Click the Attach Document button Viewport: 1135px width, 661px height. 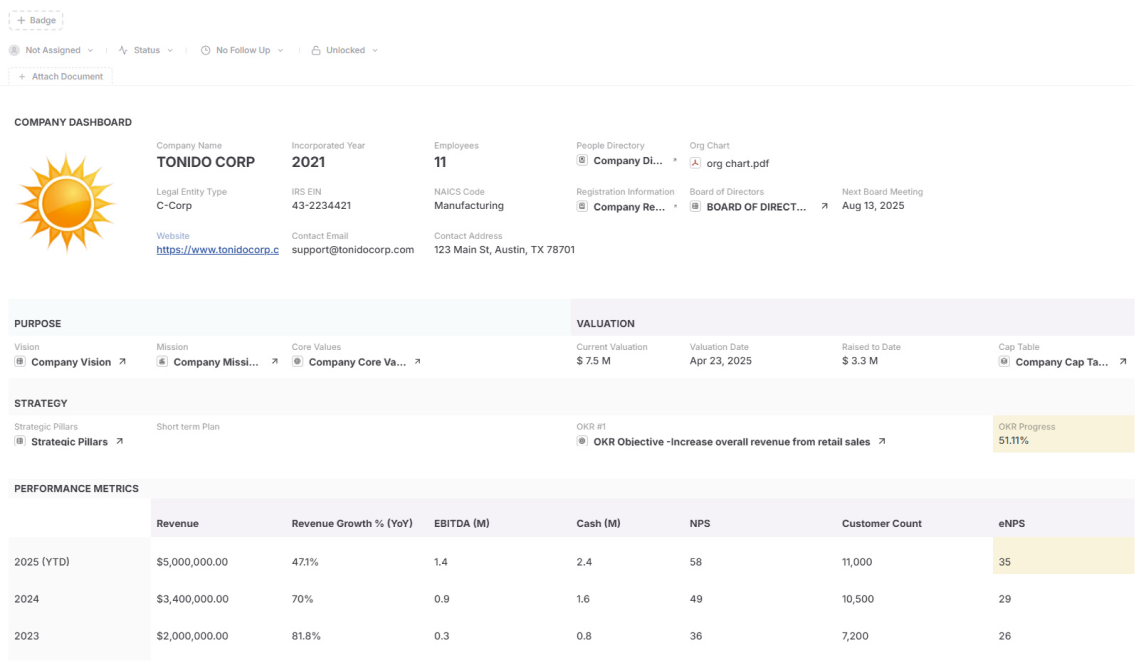[61, 76]
